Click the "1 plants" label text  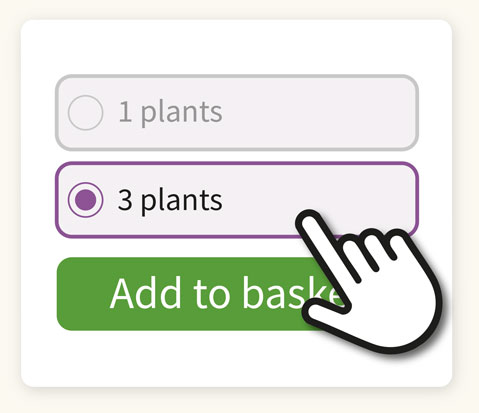tap(170, 112)
